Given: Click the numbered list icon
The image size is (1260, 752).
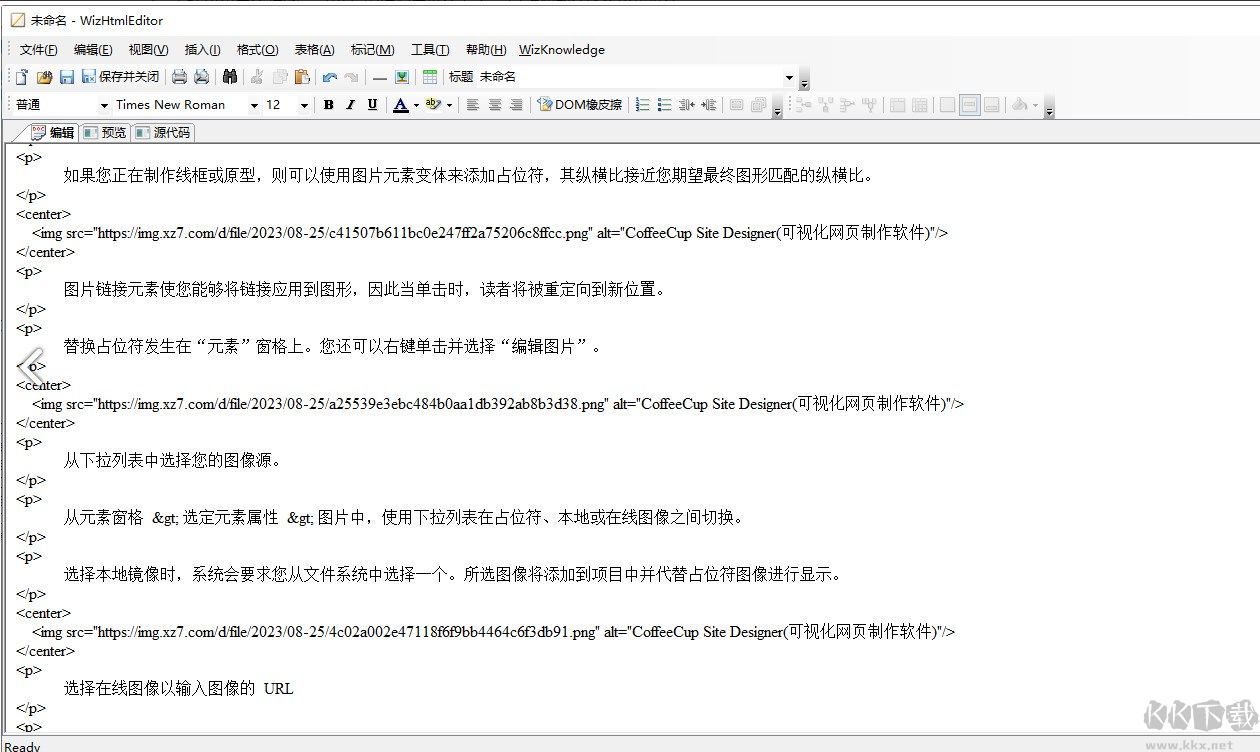Looking at the screenshot, I should click(643, 105).
